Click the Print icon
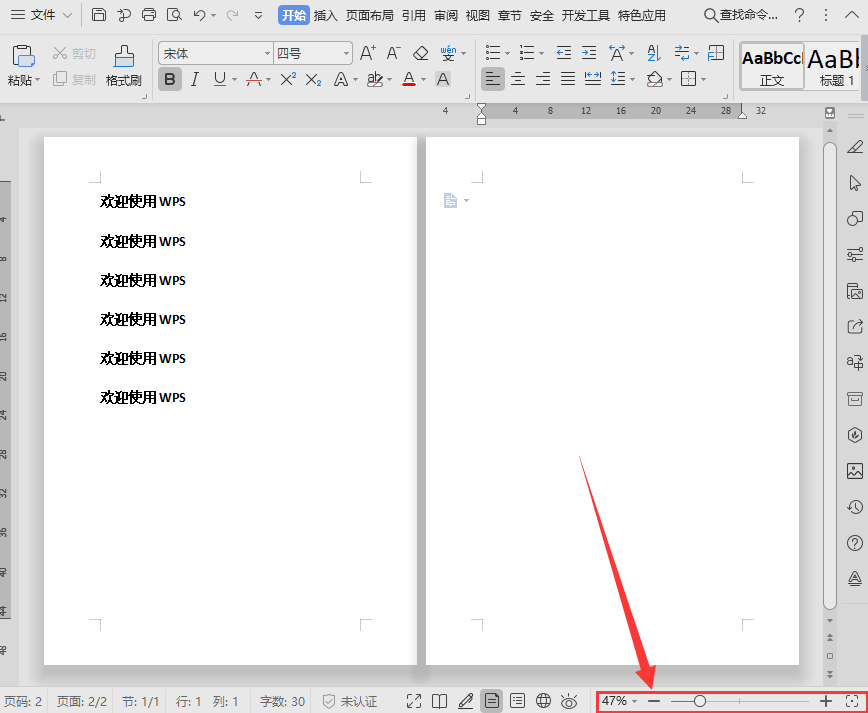 (148, 15)
